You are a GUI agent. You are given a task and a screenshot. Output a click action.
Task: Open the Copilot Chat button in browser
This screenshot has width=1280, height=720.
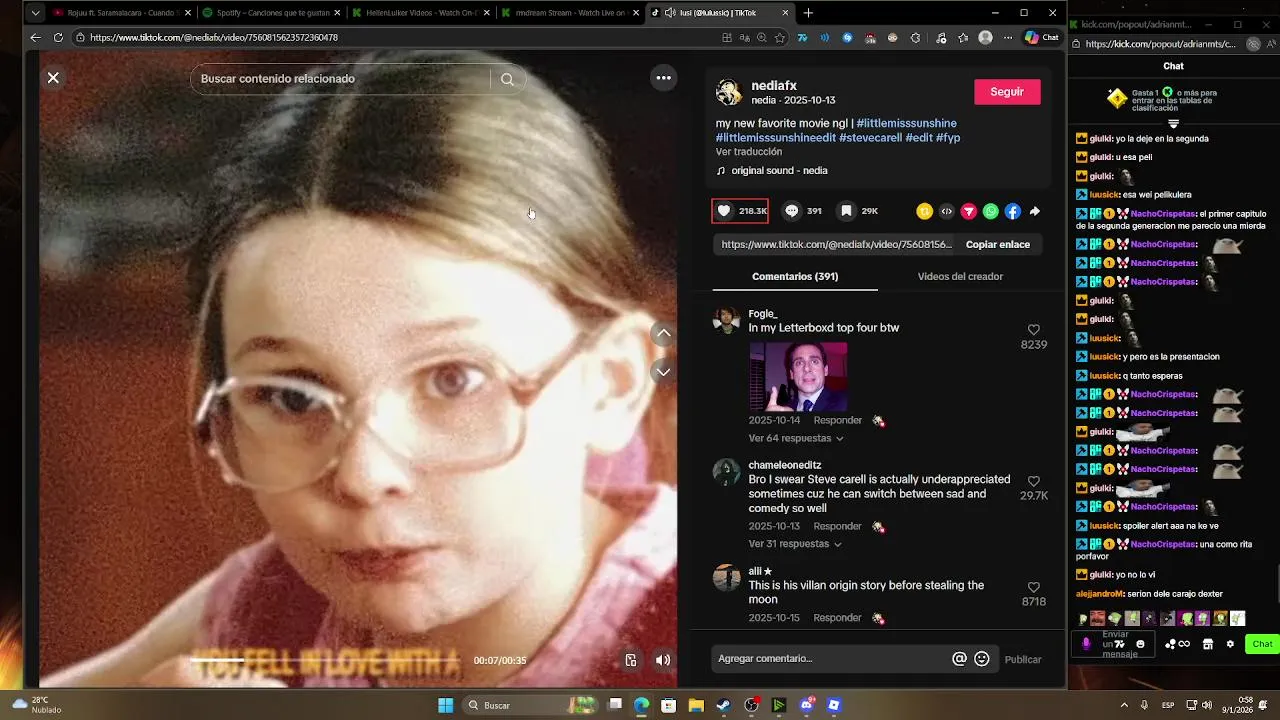(1042, 38)
